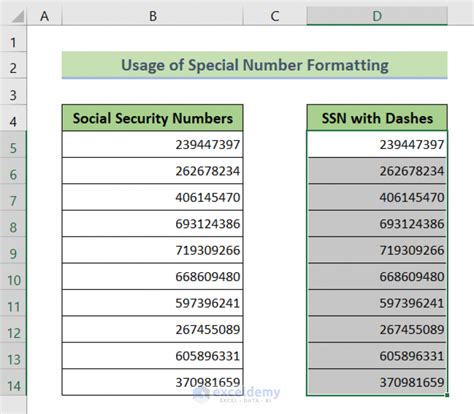Click the Social Security Numbers header cell
This screenshot has width=474, height=414.
point(153,118)
